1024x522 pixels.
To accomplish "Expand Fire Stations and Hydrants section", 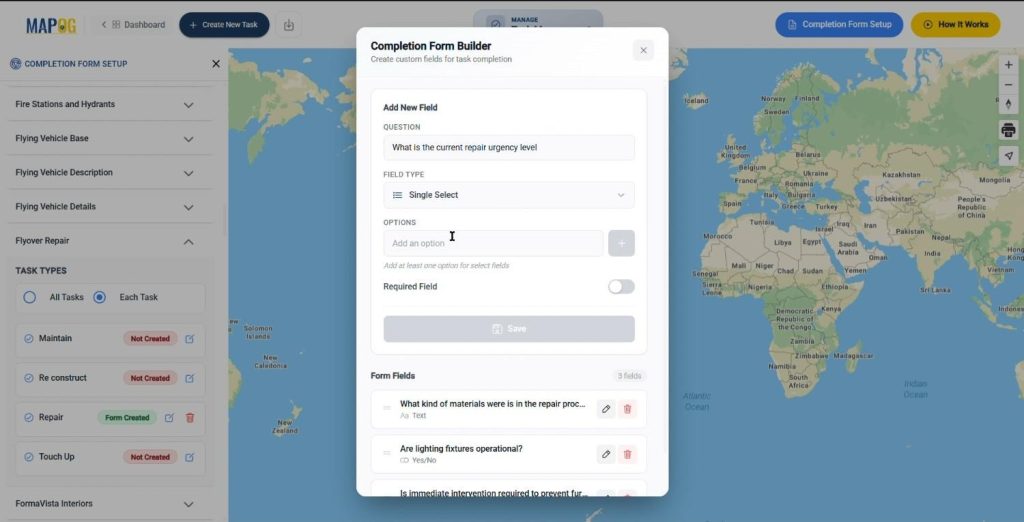I will 188,105.
